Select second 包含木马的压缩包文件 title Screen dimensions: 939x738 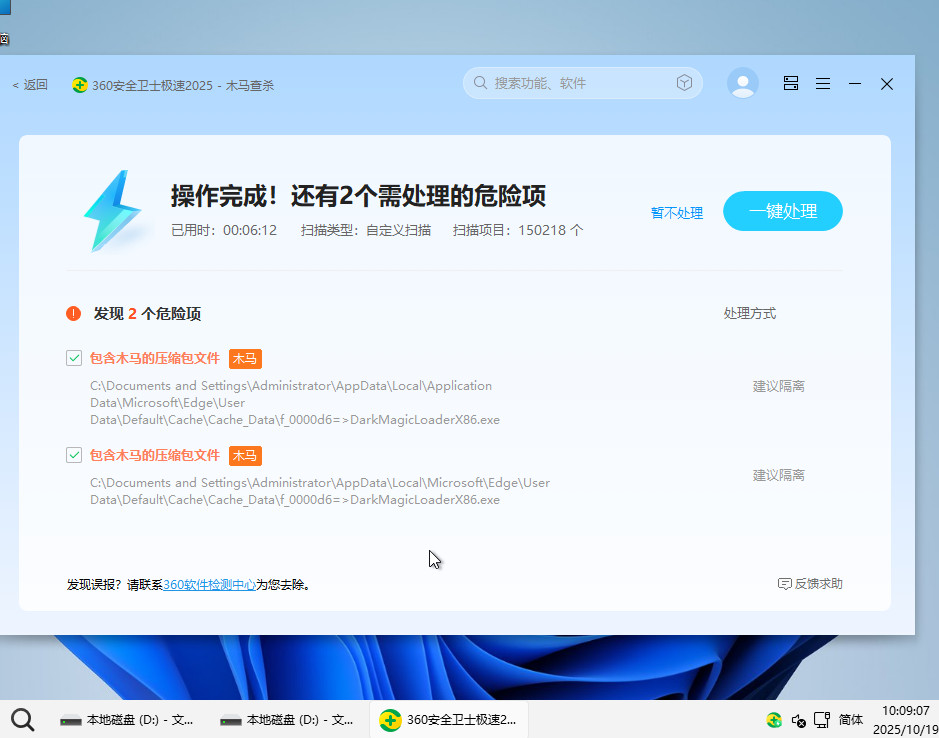(x=155, y=455)
